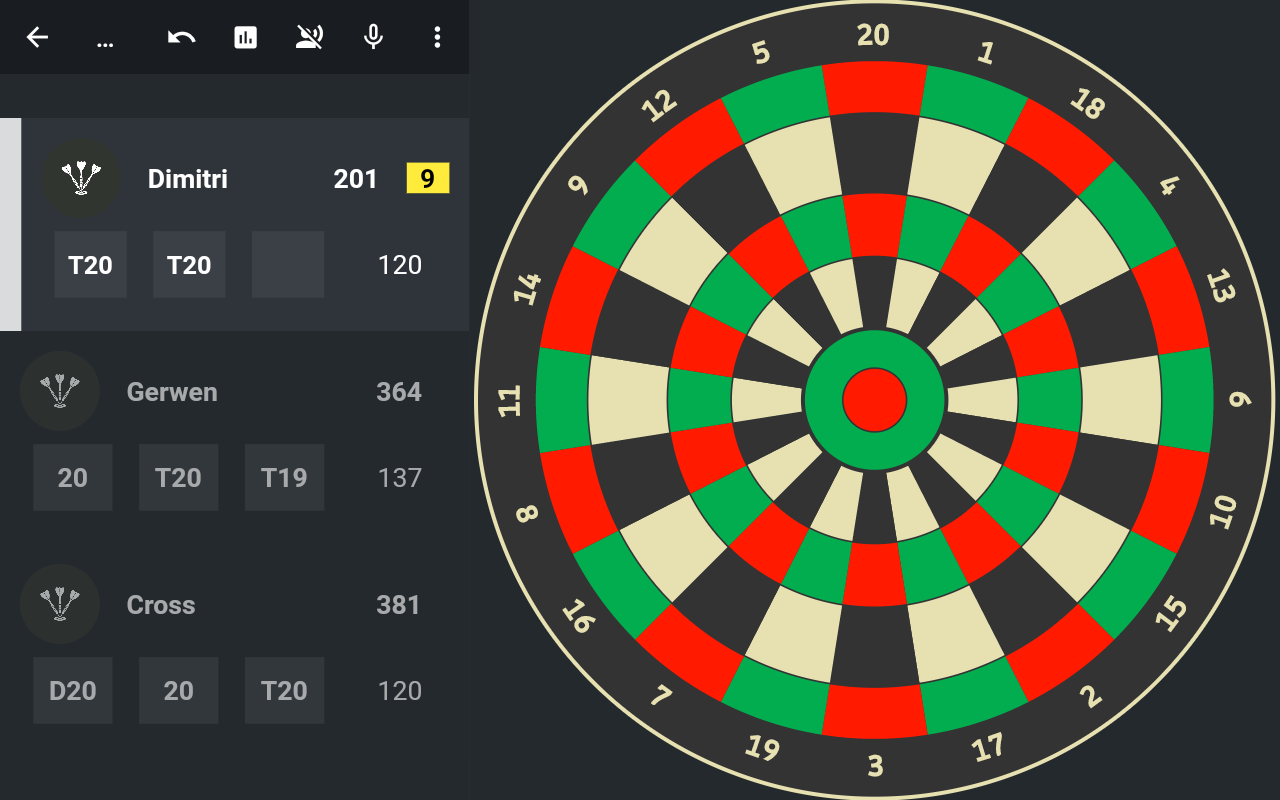Toggle the muted voice caller icon

point(309,37)
